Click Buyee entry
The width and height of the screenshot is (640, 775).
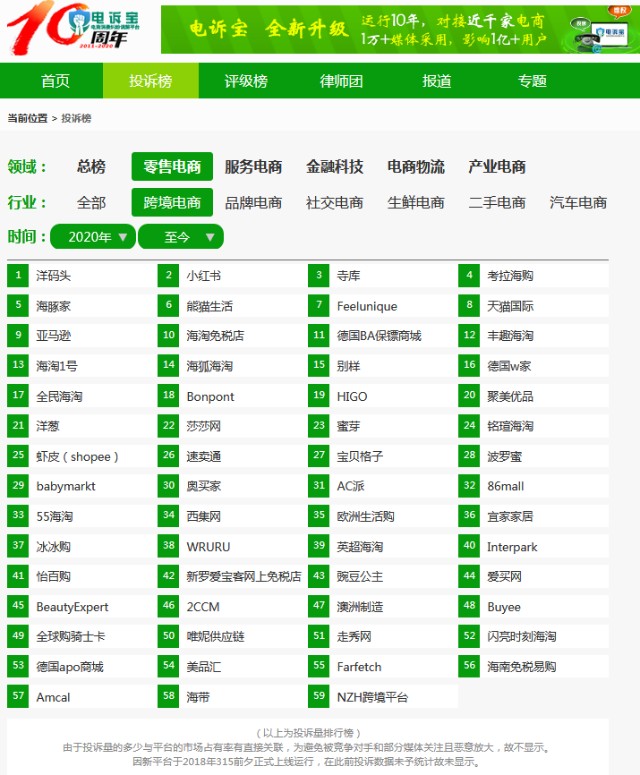(533, 606)
